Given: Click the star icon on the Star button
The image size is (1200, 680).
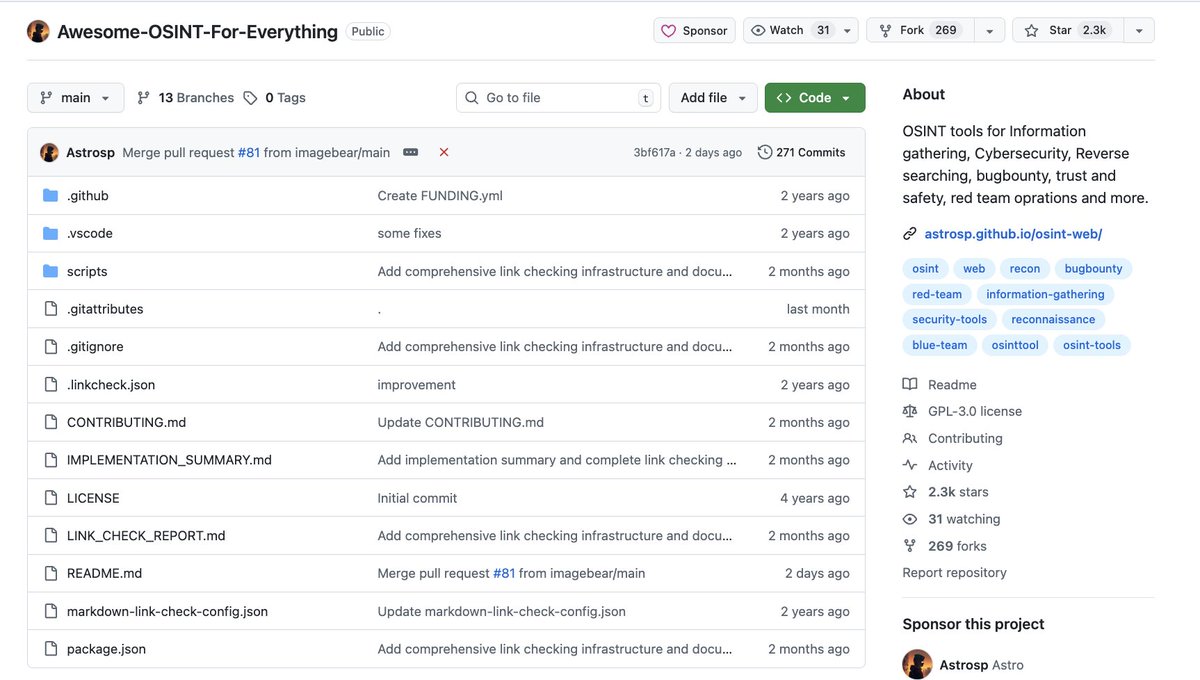Looking at the screenshot, I should [1031, 31].
